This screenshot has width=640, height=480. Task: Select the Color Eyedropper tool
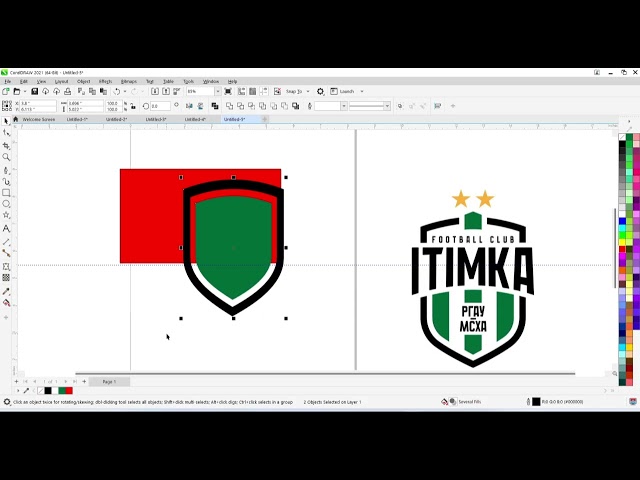tap(6, 291)
